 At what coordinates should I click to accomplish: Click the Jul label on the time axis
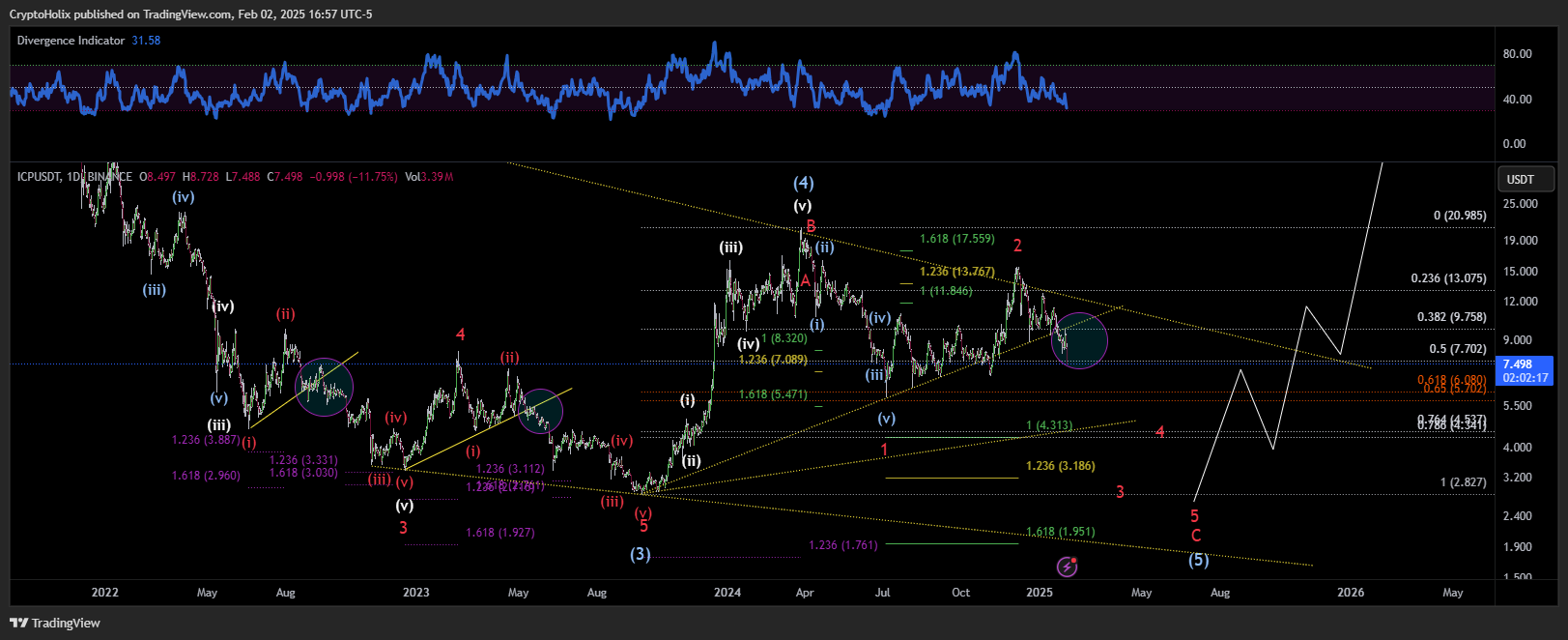tap(883, 593)
